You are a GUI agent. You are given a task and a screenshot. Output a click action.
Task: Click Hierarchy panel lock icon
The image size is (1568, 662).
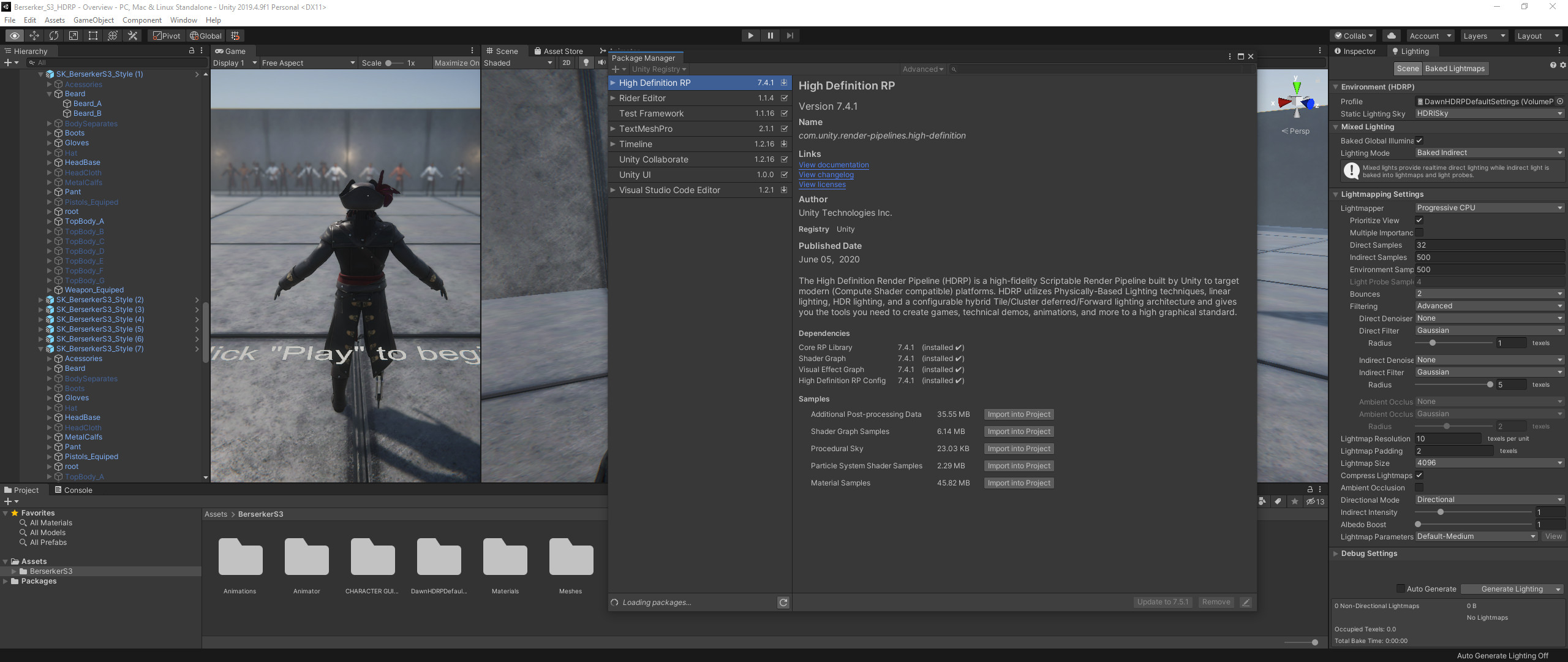coord(192,51)
